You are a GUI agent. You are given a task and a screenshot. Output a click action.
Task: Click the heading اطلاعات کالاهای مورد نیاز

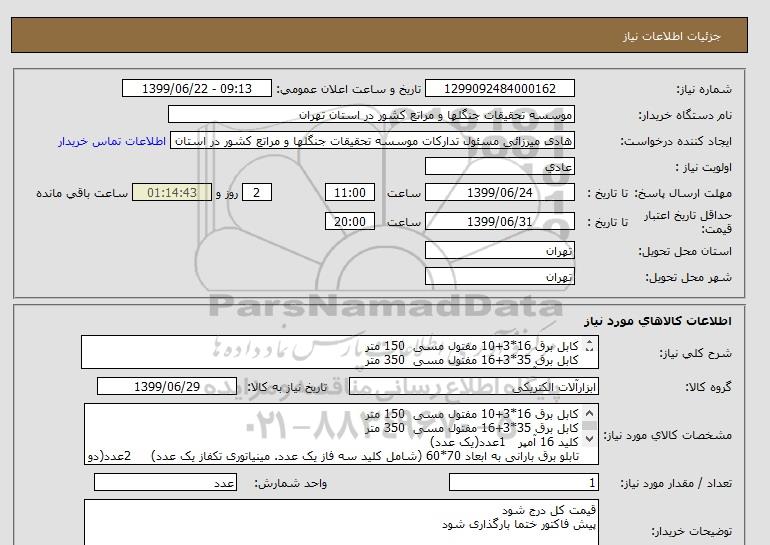(658, 321)
